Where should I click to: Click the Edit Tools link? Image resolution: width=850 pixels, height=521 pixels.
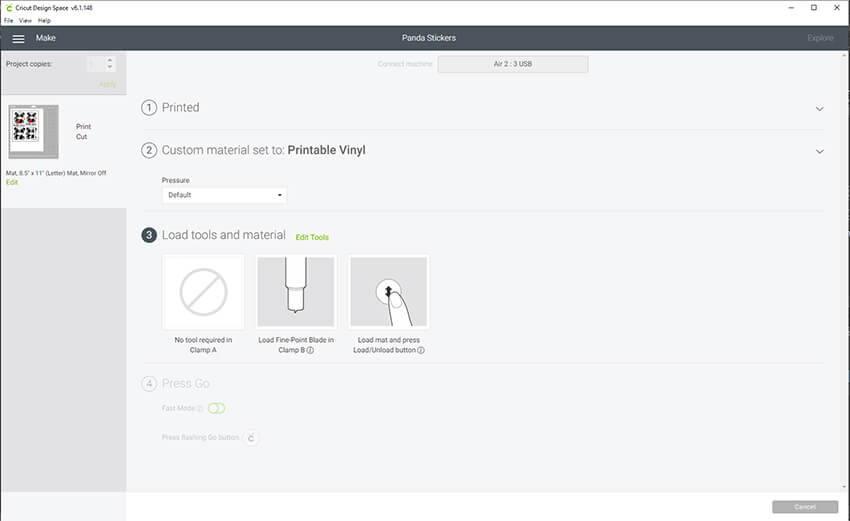click(312, 237)
